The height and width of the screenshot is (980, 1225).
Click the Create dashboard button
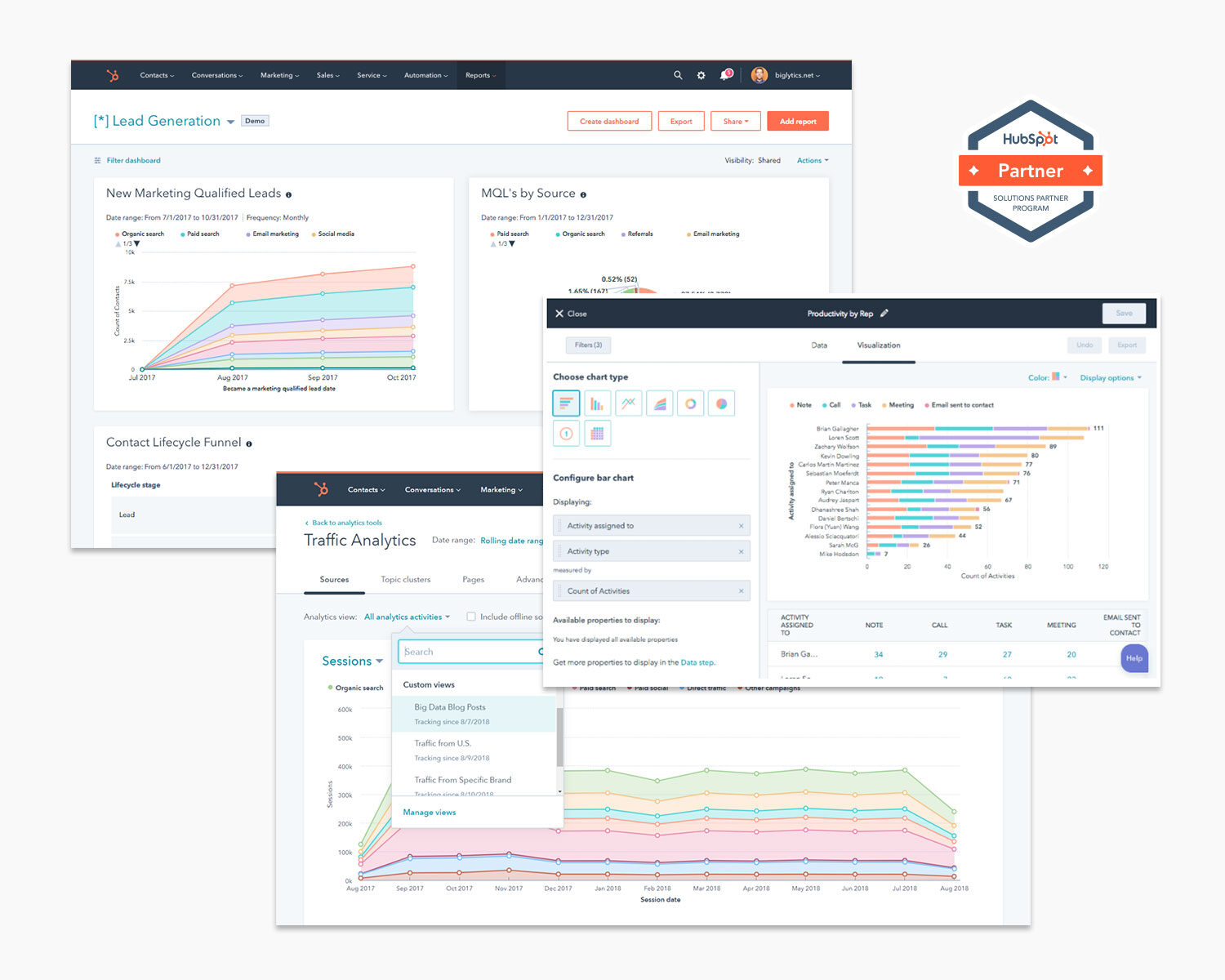coord(609,121)
